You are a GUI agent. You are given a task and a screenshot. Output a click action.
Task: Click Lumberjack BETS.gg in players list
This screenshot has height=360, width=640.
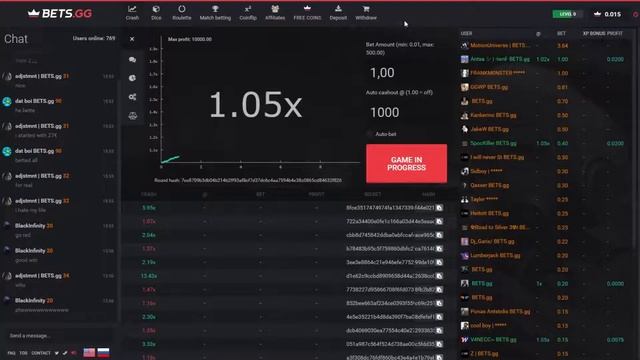495,256
